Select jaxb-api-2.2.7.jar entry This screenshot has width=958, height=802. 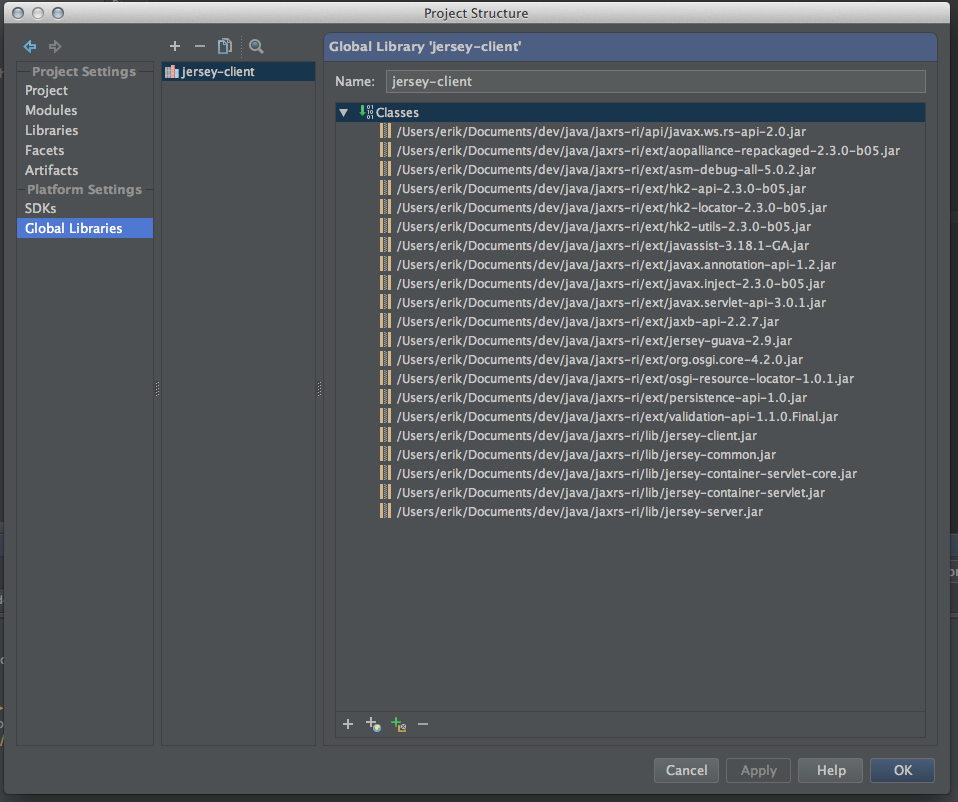pyautogui.click(x=588, y=321)
